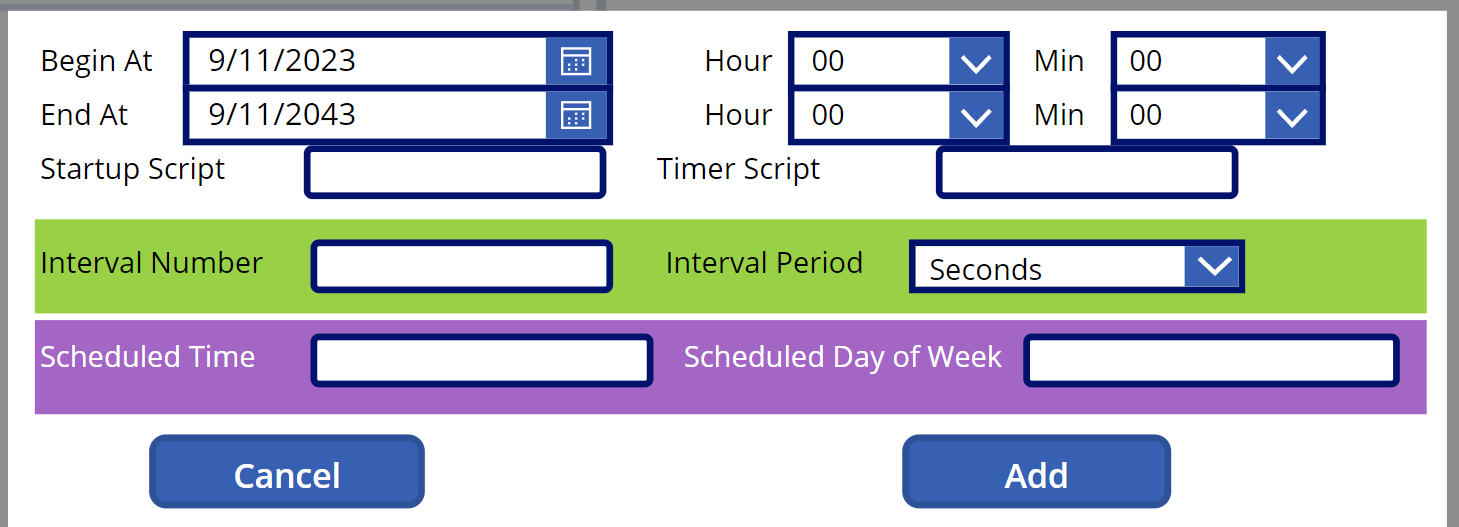Click the Begin At Hour value 00

(870, 62)
